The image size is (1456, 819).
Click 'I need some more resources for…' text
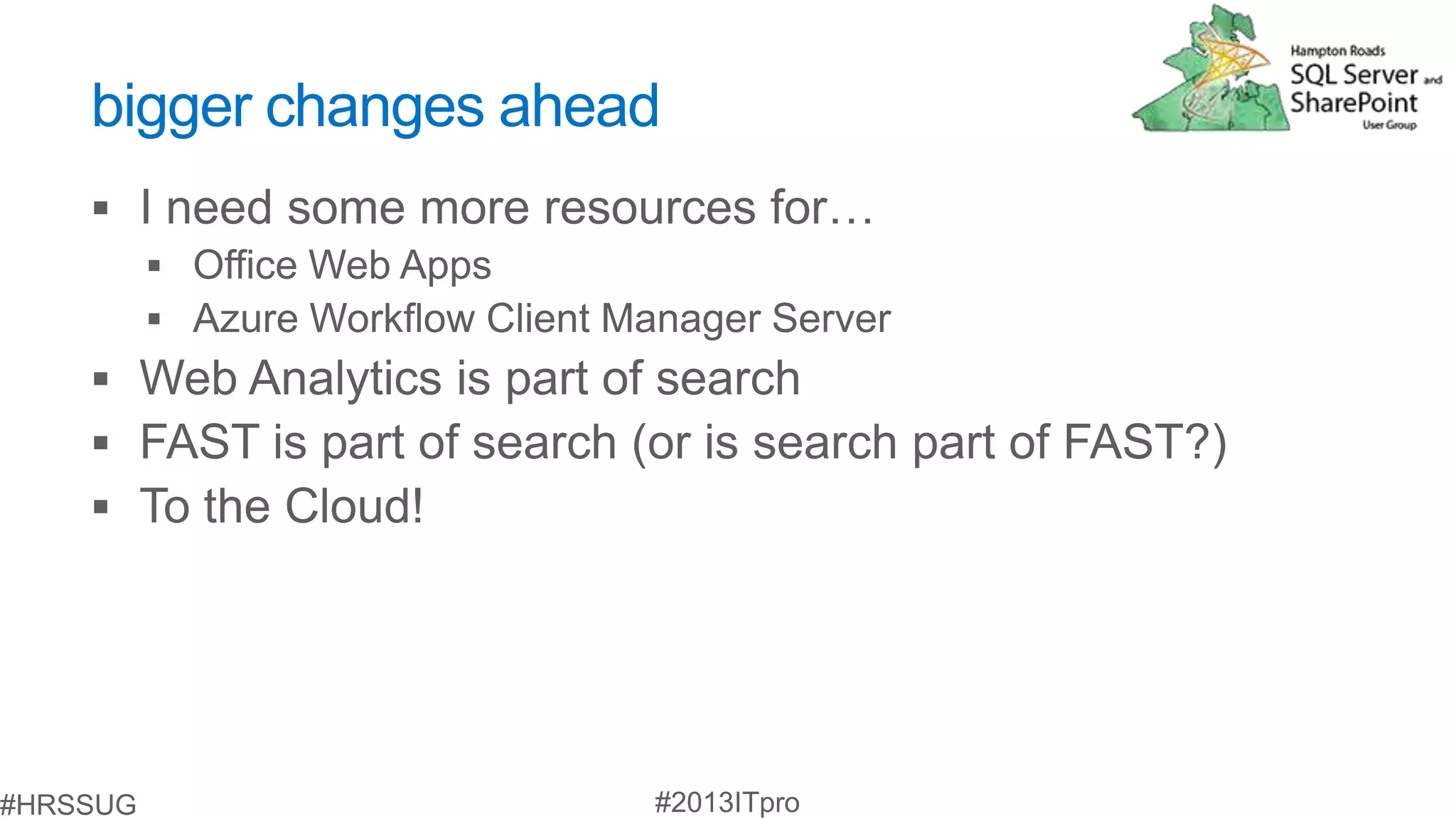tap(506, 208)
